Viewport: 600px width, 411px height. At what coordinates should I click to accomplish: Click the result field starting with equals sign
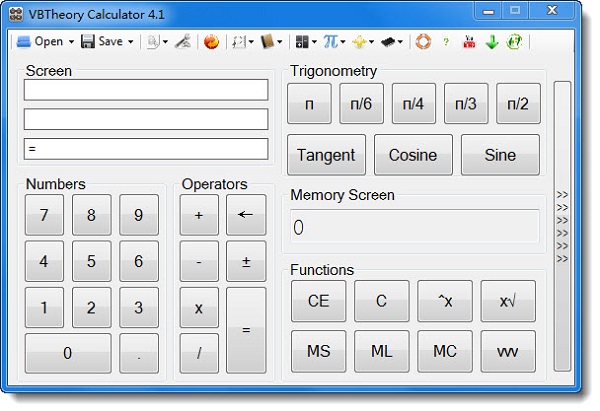(146, 148)
